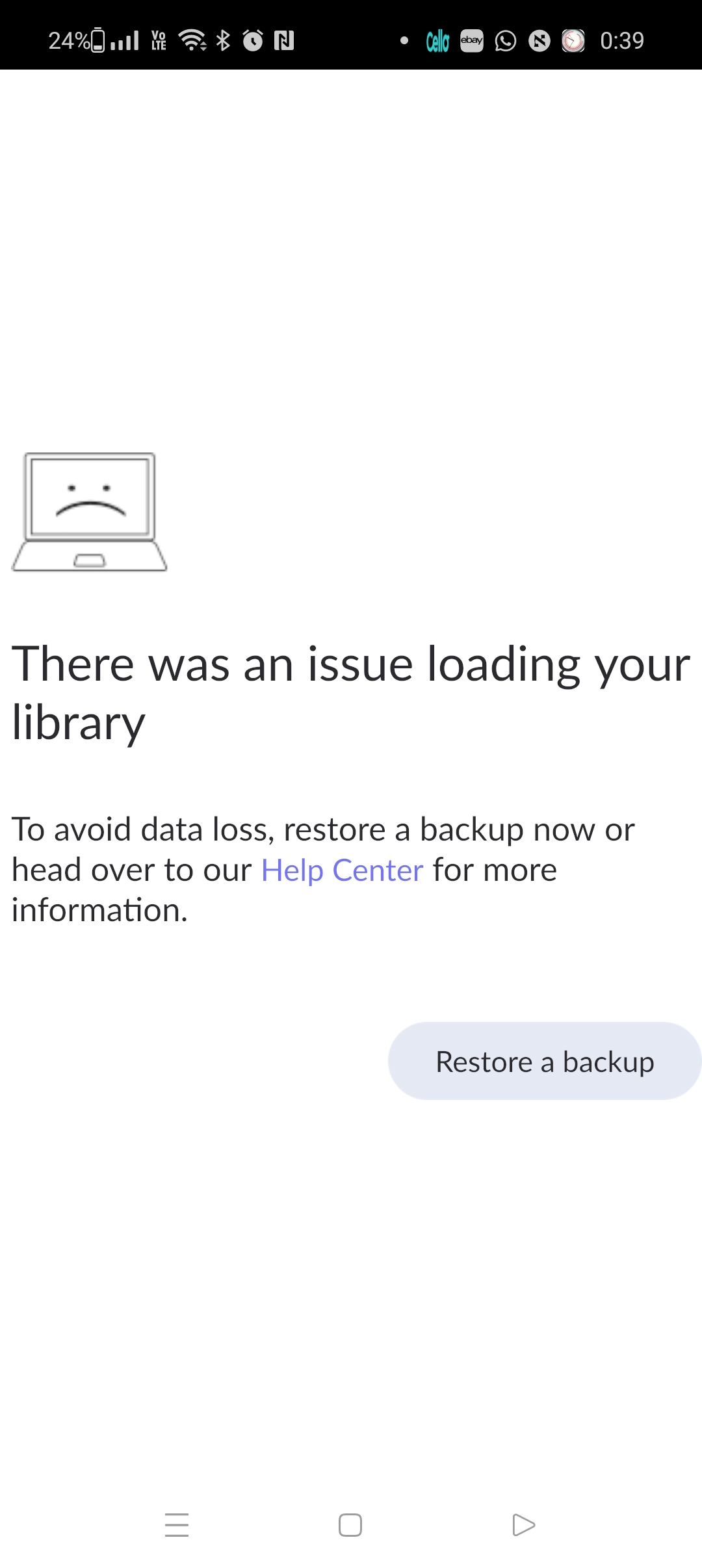Go to home via square navigation button
The width and height of the screenshot is (702, 1568).
350,1525
